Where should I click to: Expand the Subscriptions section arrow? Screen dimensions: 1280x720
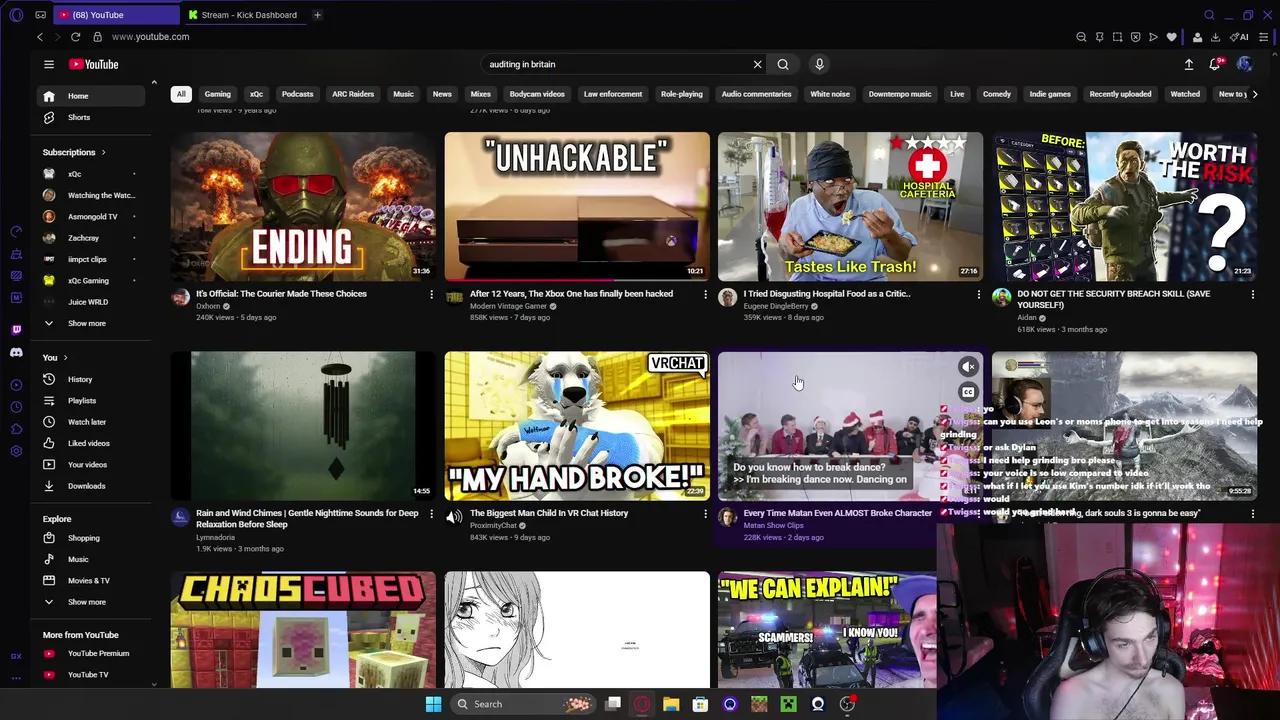point(103,152)
